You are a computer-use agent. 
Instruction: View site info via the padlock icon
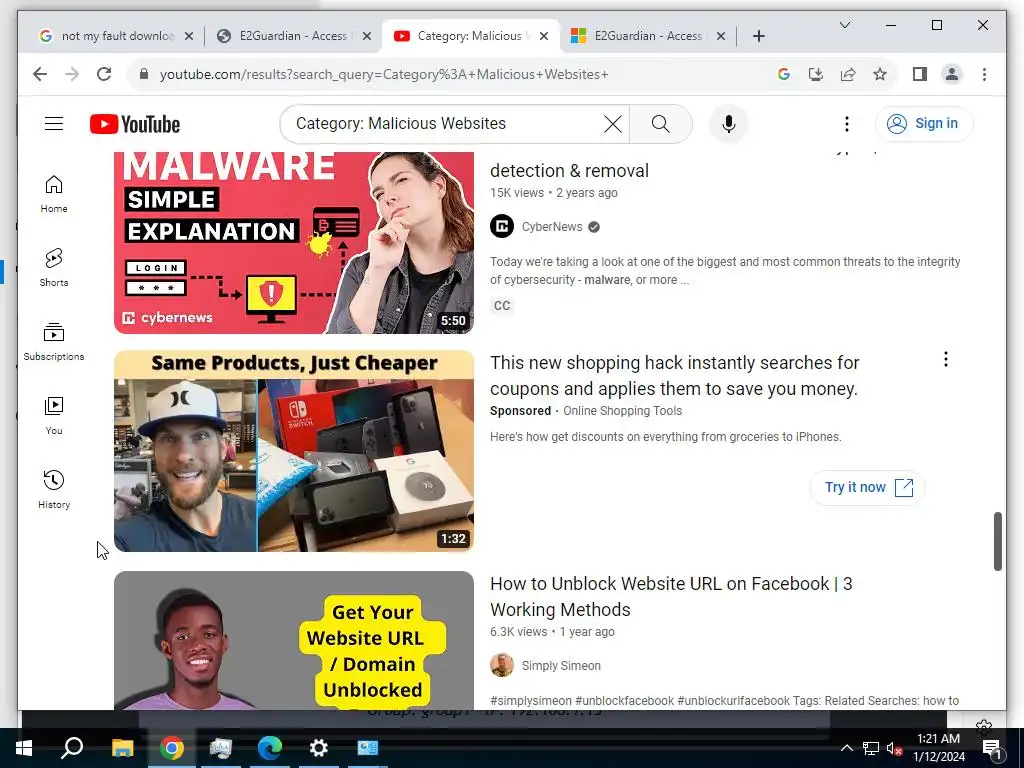click(x=144, y=74)
